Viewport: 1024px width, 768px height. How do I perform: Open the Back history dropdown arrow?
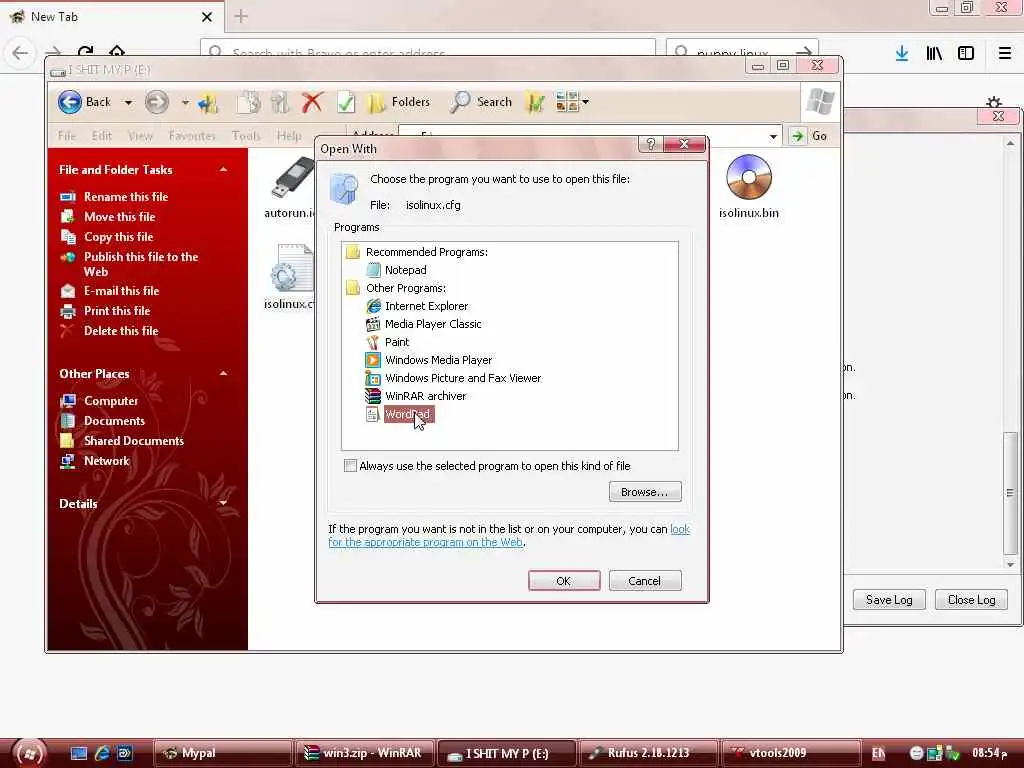click(x=129, y=103)
